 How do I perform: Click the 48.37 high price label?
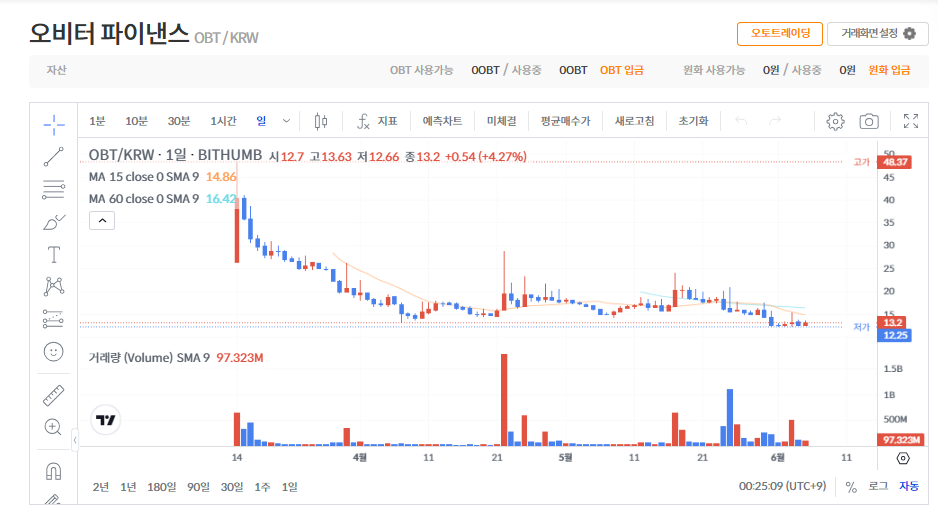click(894, 162)
